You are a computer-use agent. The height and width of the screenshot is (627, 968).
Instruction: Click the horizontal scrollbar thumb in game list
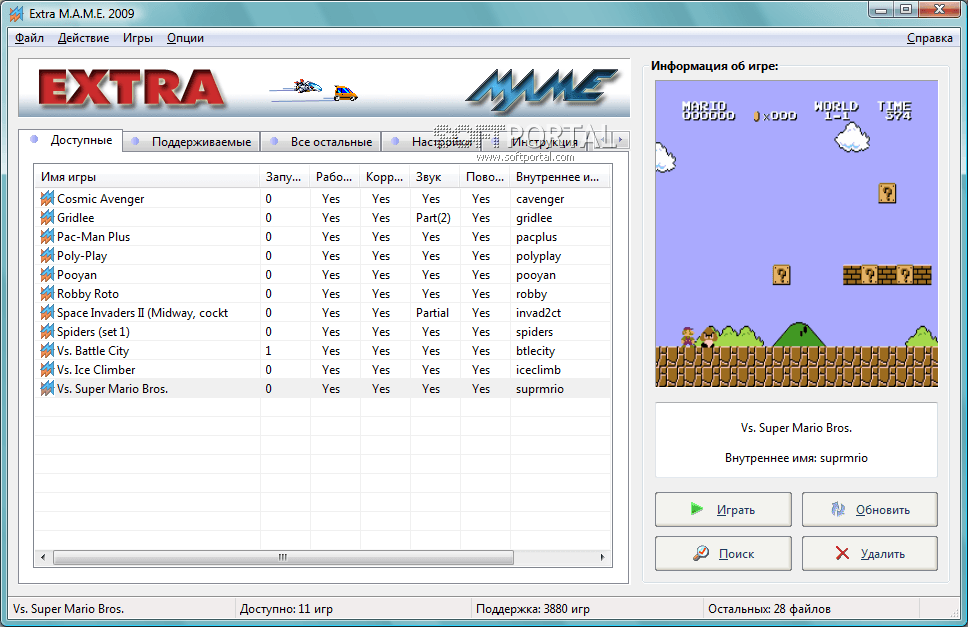[283, 557]
